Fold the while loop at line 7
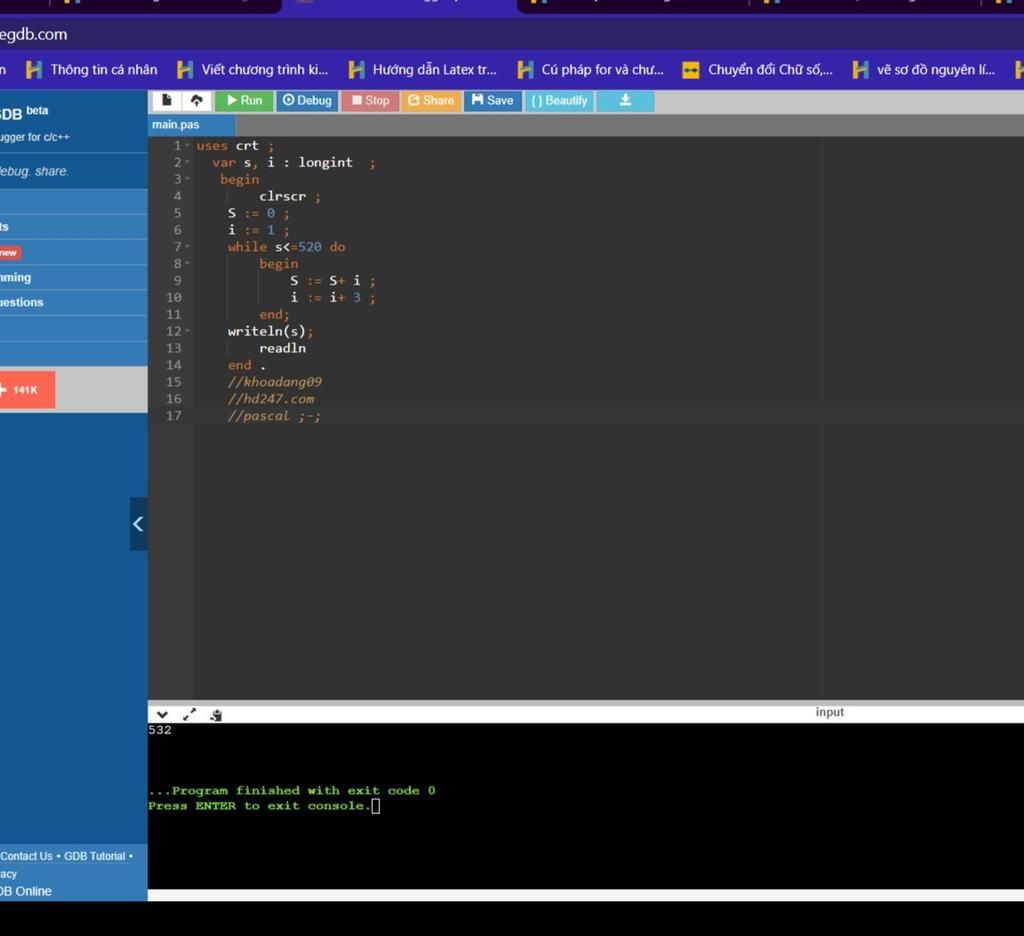 [187, 247]
